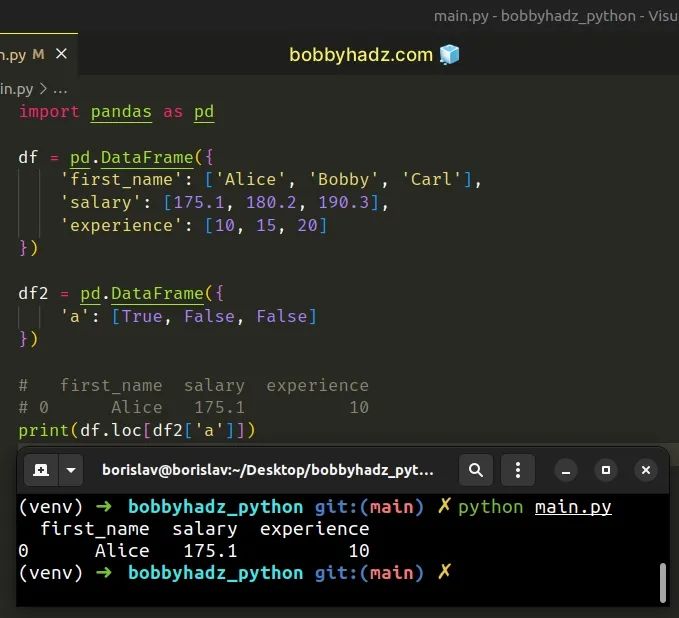This screenshot has height=618, width=679.
Task: Click the 'a' key in df2 dict
Action: pyautogui.click(x=75, y=316)
